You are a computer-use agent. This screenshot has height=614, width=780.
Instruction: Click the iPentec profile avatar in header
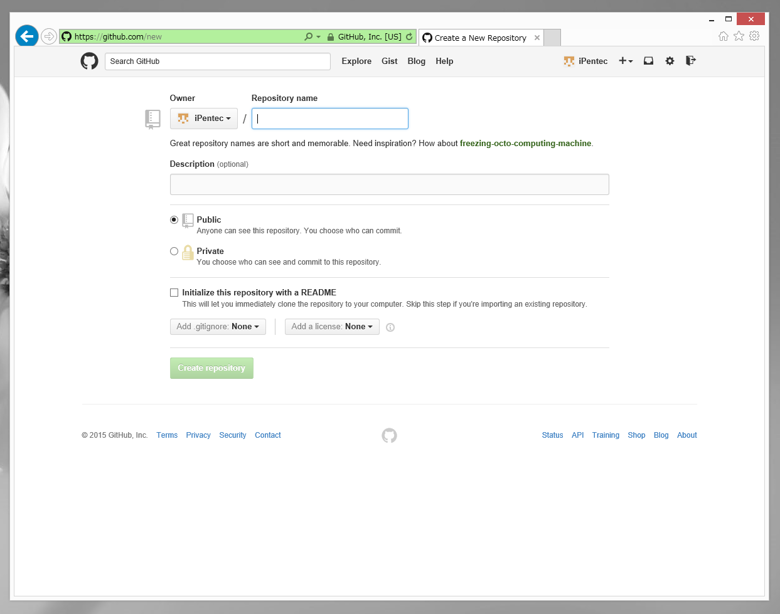pyautogui.click(x=569, y=61)
